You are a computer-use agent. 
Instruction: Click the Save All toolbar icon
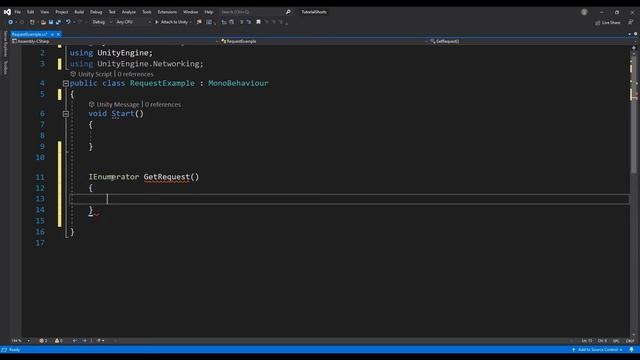point(58,22)
